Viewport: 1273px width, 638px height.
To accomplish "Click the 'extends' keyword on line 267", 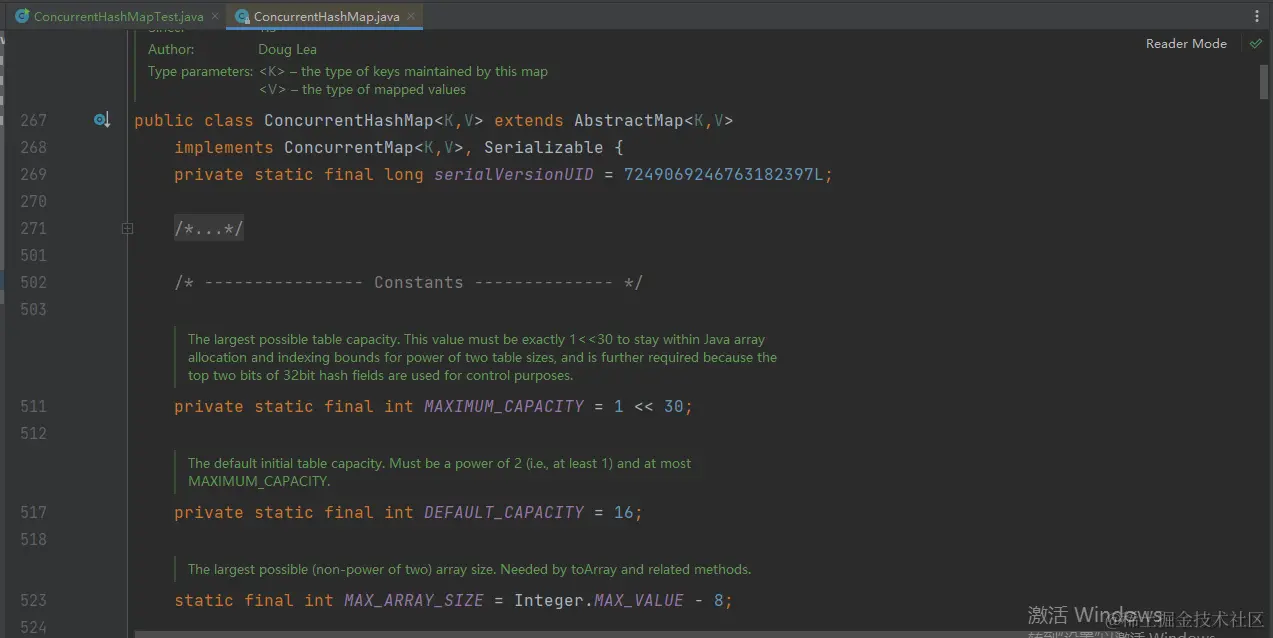I will [x=528, y=120].
